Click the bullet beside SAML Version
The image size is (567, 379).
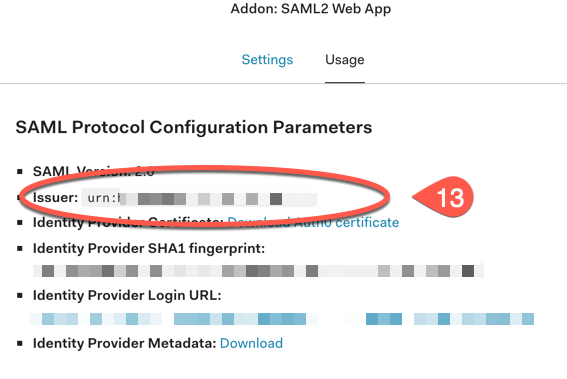[20, 171]
